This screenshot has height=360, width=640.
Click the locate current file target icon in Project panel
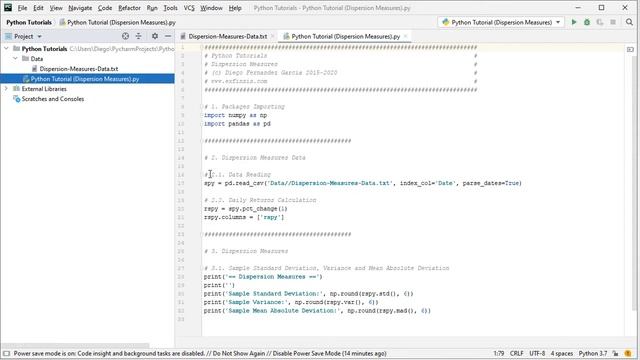125,36
